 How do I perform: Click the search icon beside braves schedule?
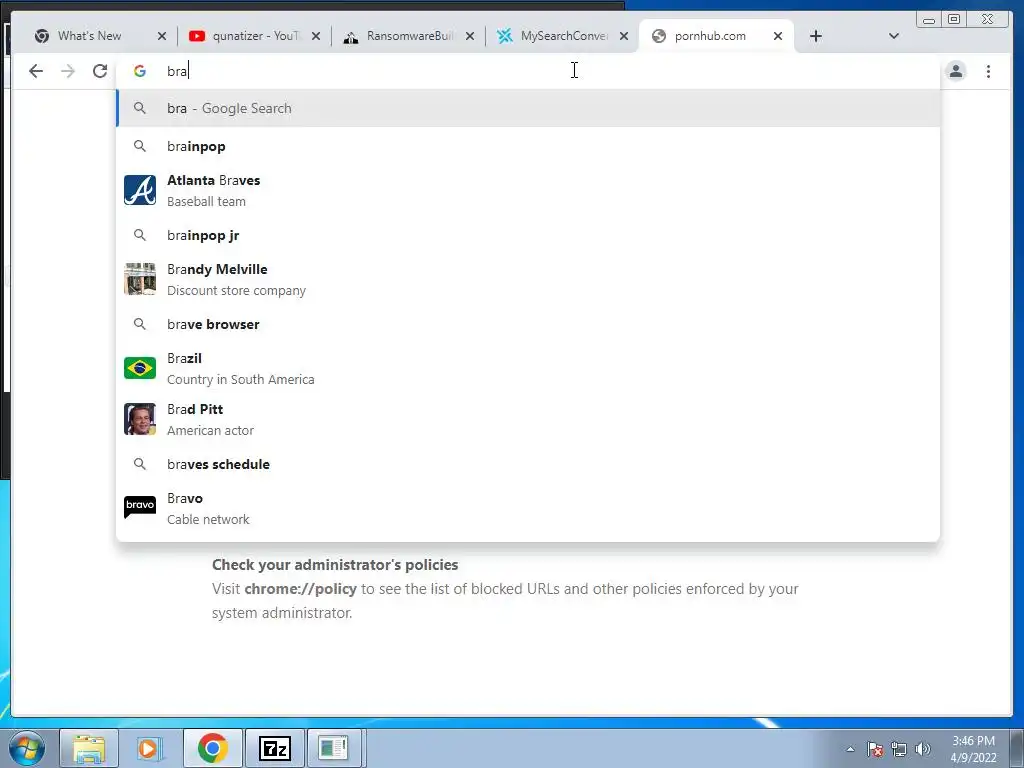coord(140,464)
